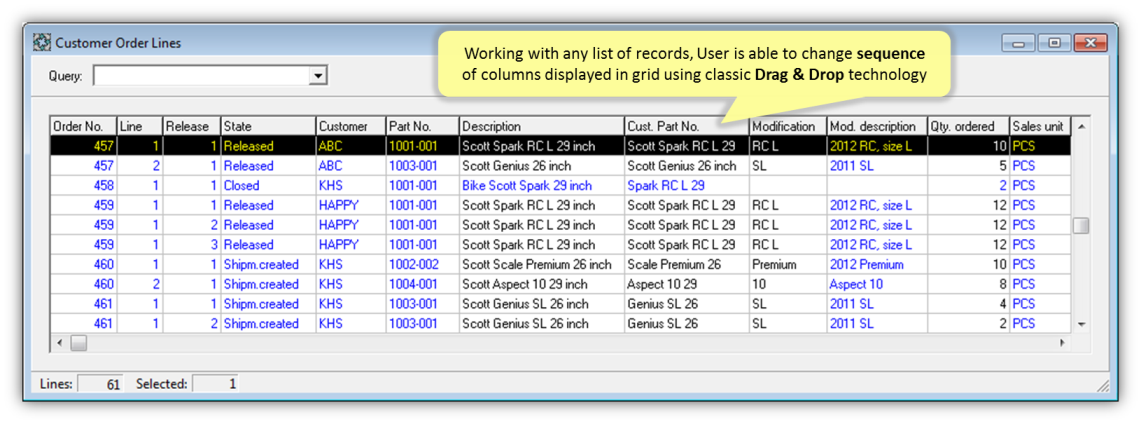Click the vertical scrollbar thumb
The image size is (1141, 424).
pyautogui.click(x=1081, y=226)
